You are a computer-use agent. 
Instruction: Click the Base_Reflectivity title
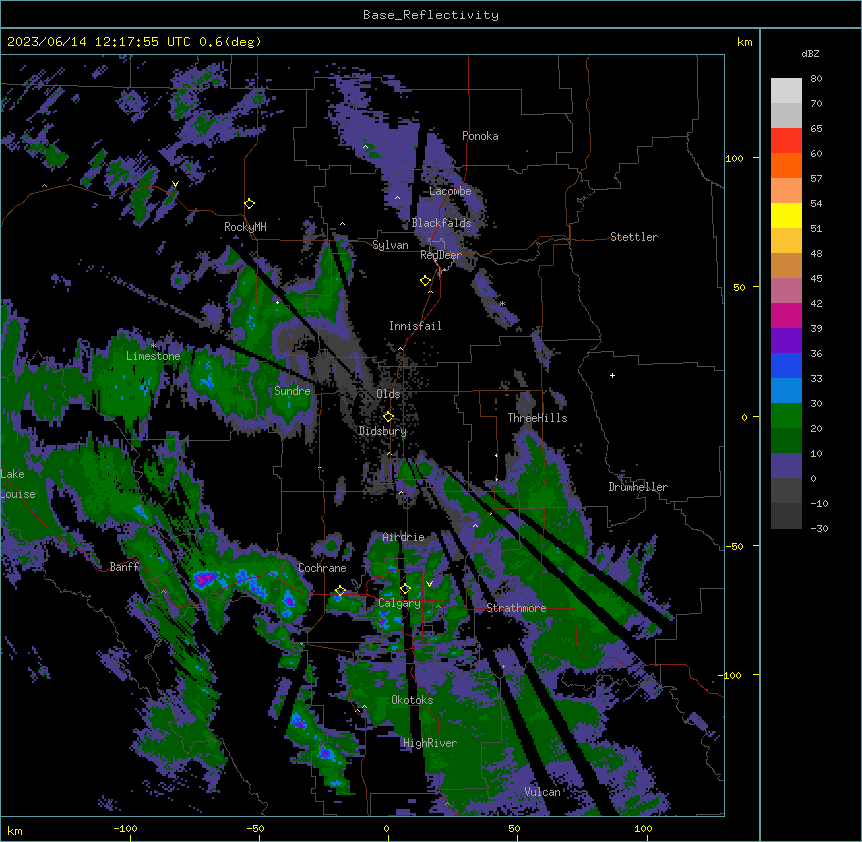coord(431,15)
